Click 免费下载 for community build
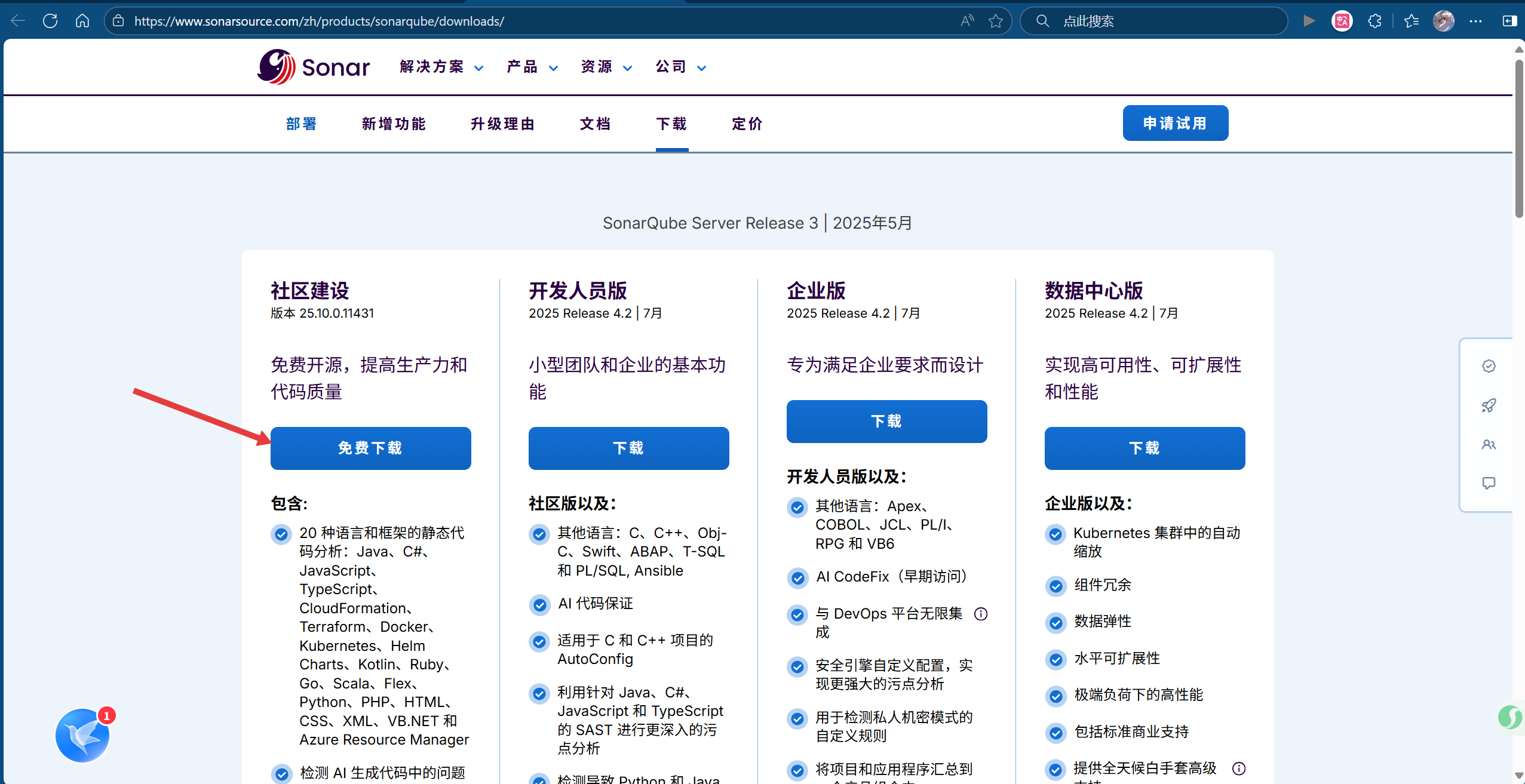The height and width of the screenshot is (784, 1525). [x=371, y=448]
